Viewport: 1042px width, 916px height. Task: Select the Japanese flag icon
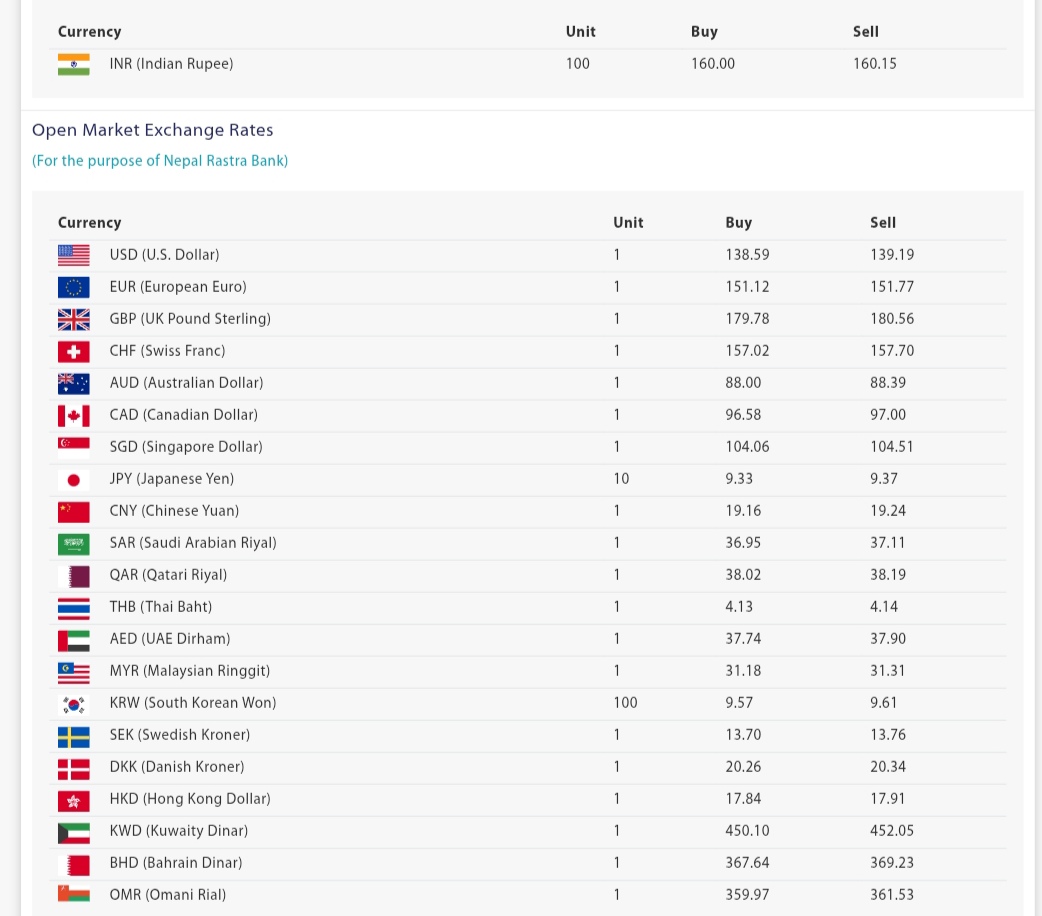[x=74, y=479]
